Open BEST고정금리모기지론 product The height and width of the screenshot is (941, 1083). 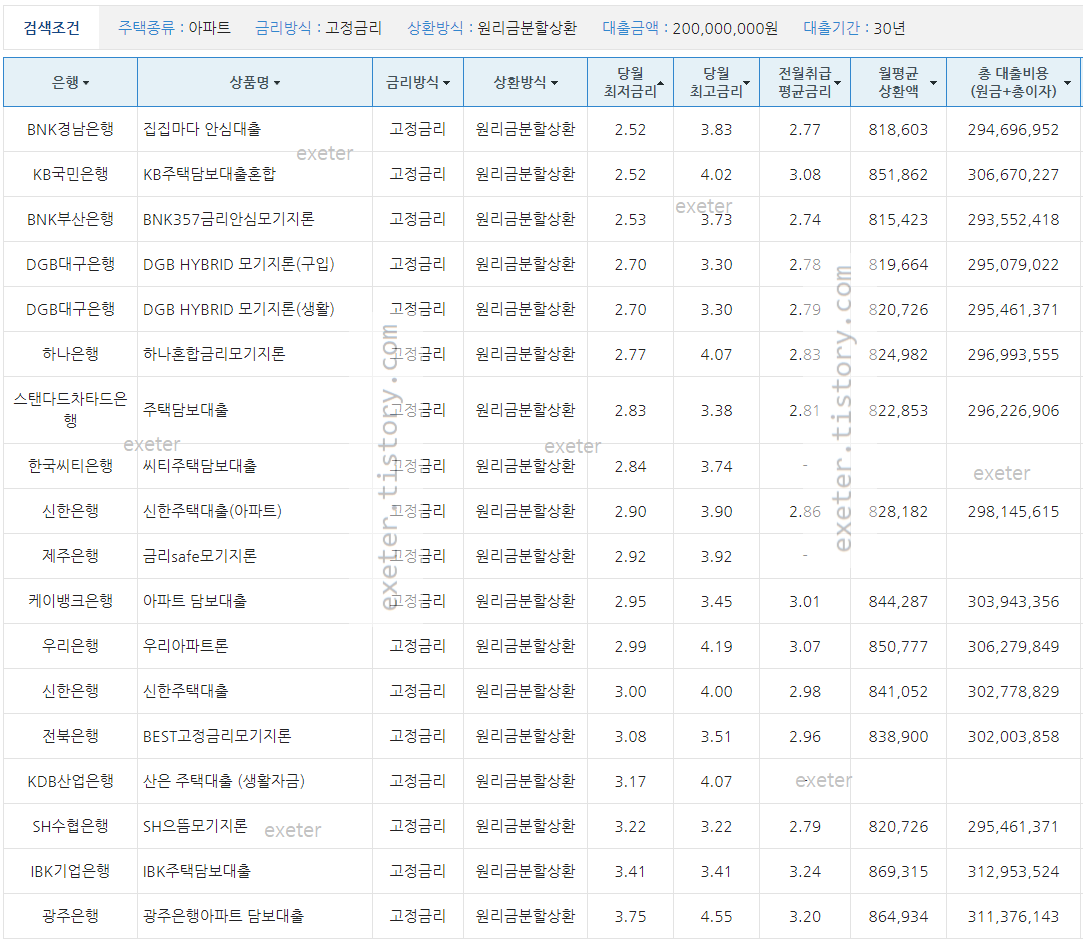click(217, 736)
